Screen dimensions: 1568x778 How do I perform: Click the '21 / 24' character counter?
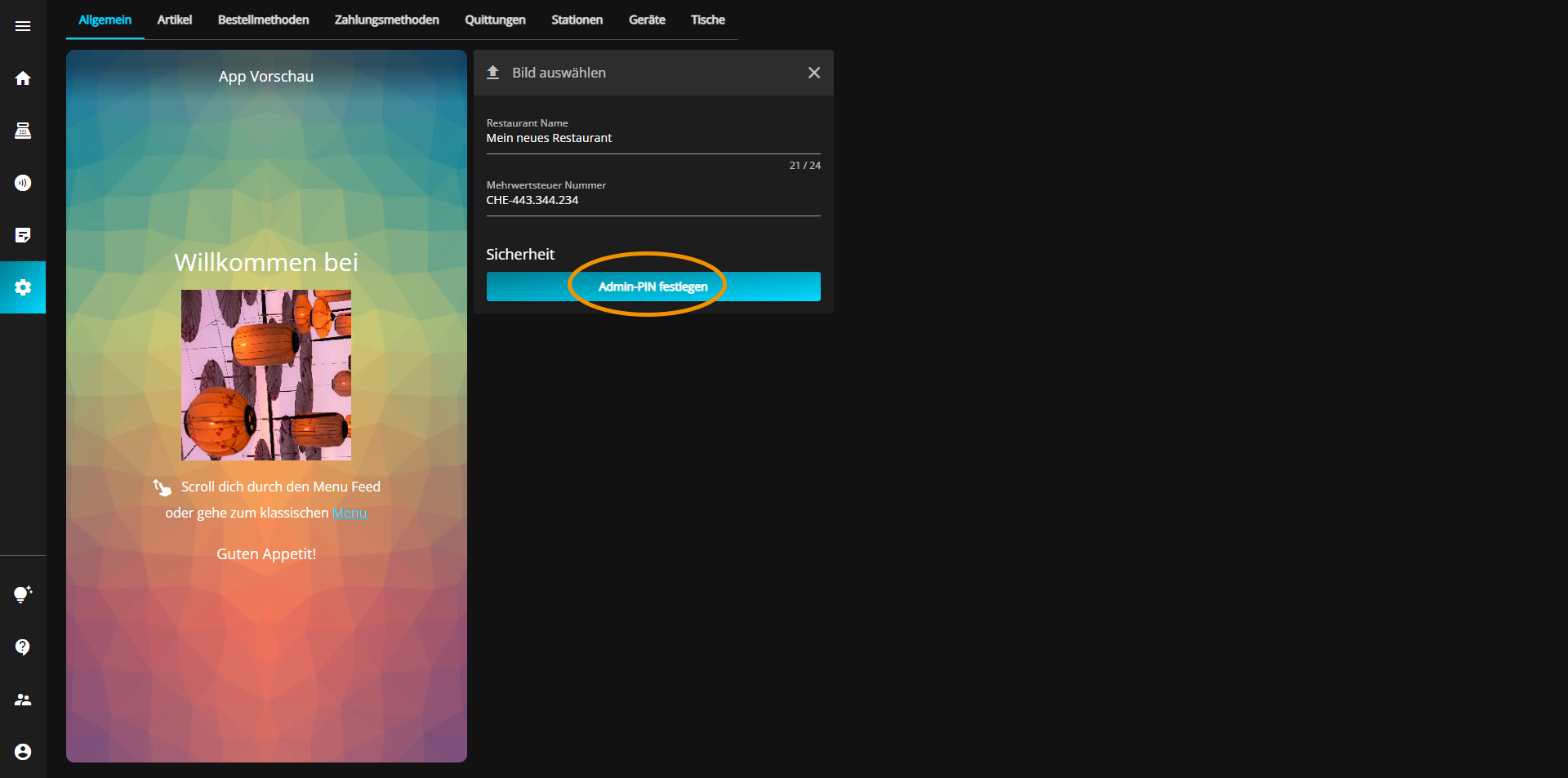point(805,165)
